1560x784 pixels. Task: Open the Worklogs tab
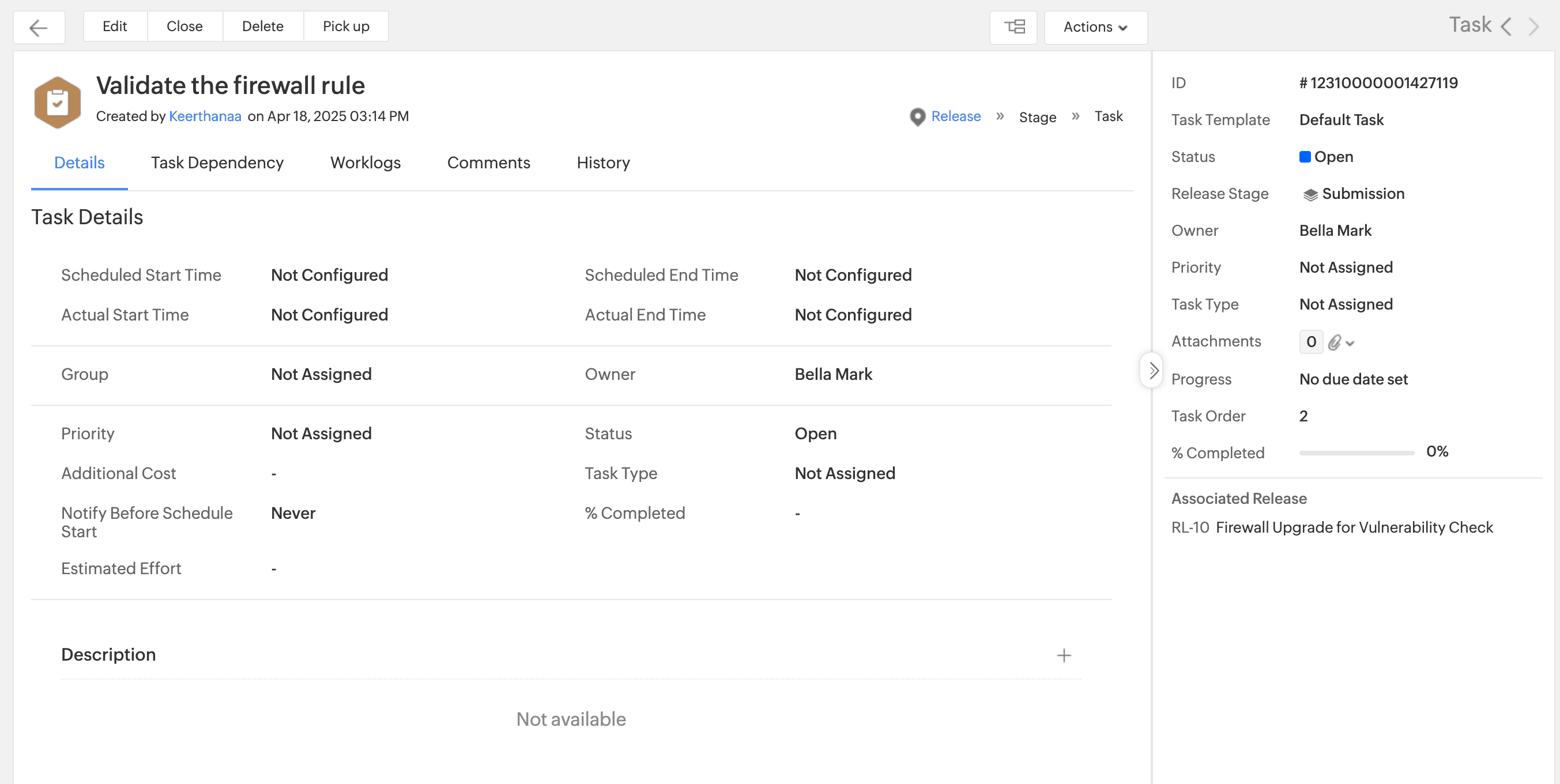(365, 163)
